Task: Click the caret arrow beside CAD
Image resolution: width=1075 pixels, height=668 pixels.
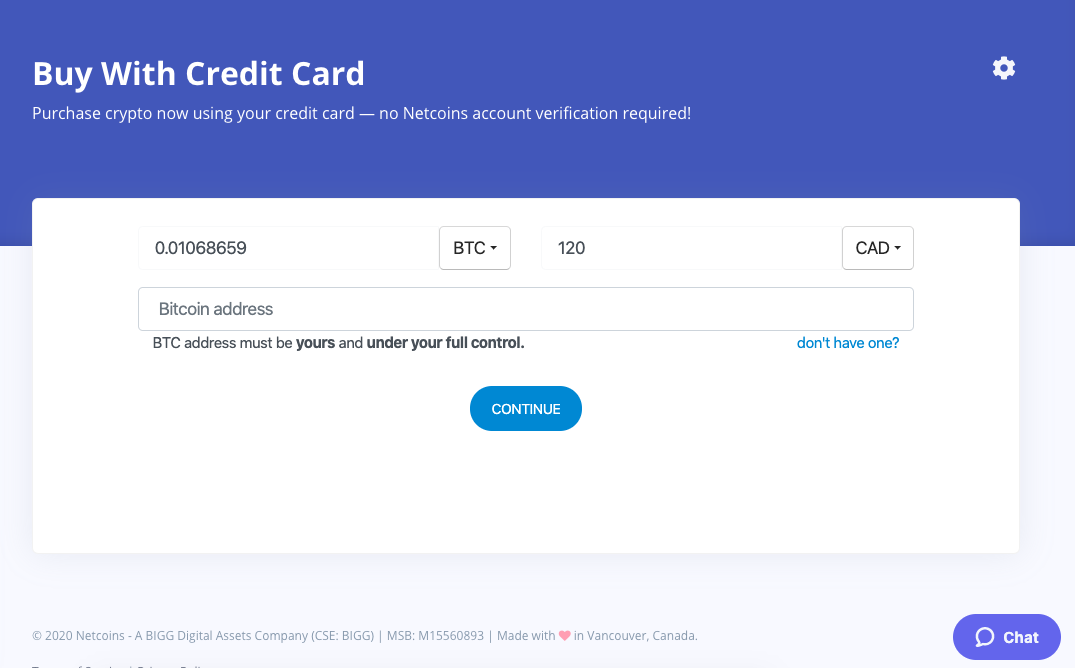Action: pos(898,249)
